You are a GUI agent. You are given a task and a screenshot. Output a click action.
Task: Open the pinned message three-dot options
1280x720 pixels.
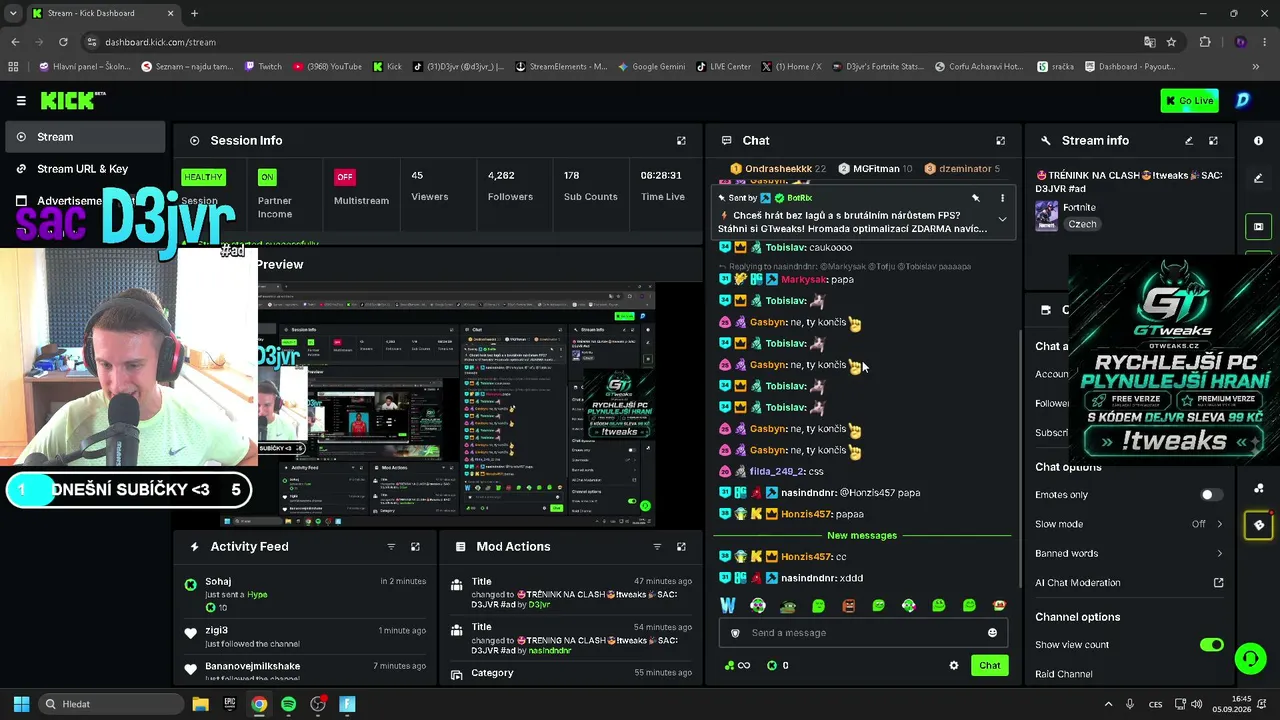(x=1002, y=198)
